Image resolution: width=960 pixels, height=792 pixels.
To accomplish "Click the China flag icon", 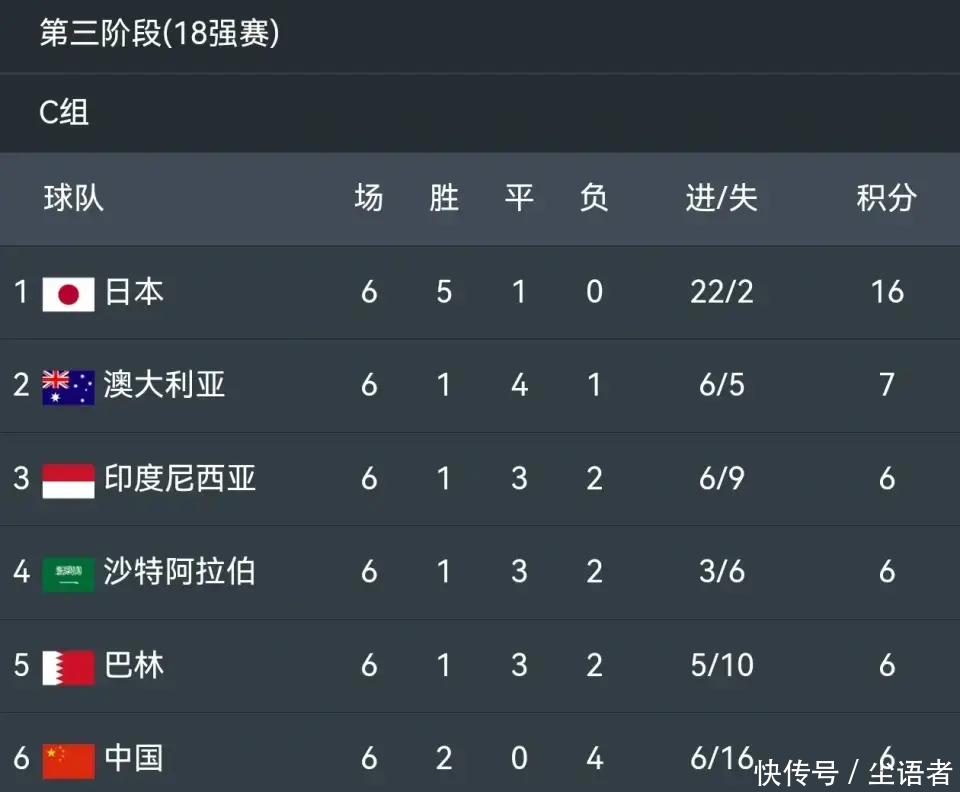I will tap(68, 760).
